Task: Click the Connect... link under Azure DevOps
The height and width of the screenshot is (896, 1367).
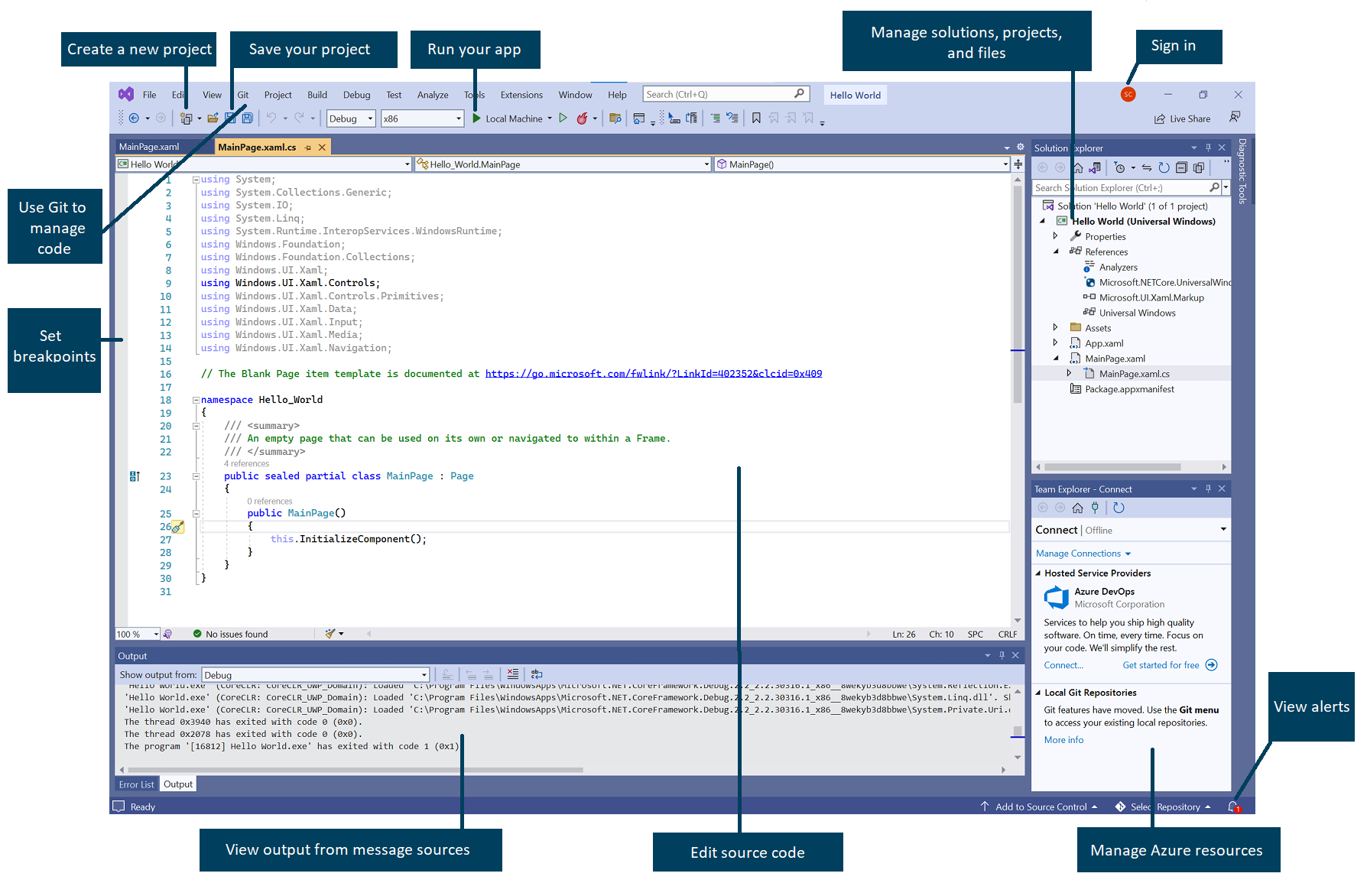Action: (1063, 665)
